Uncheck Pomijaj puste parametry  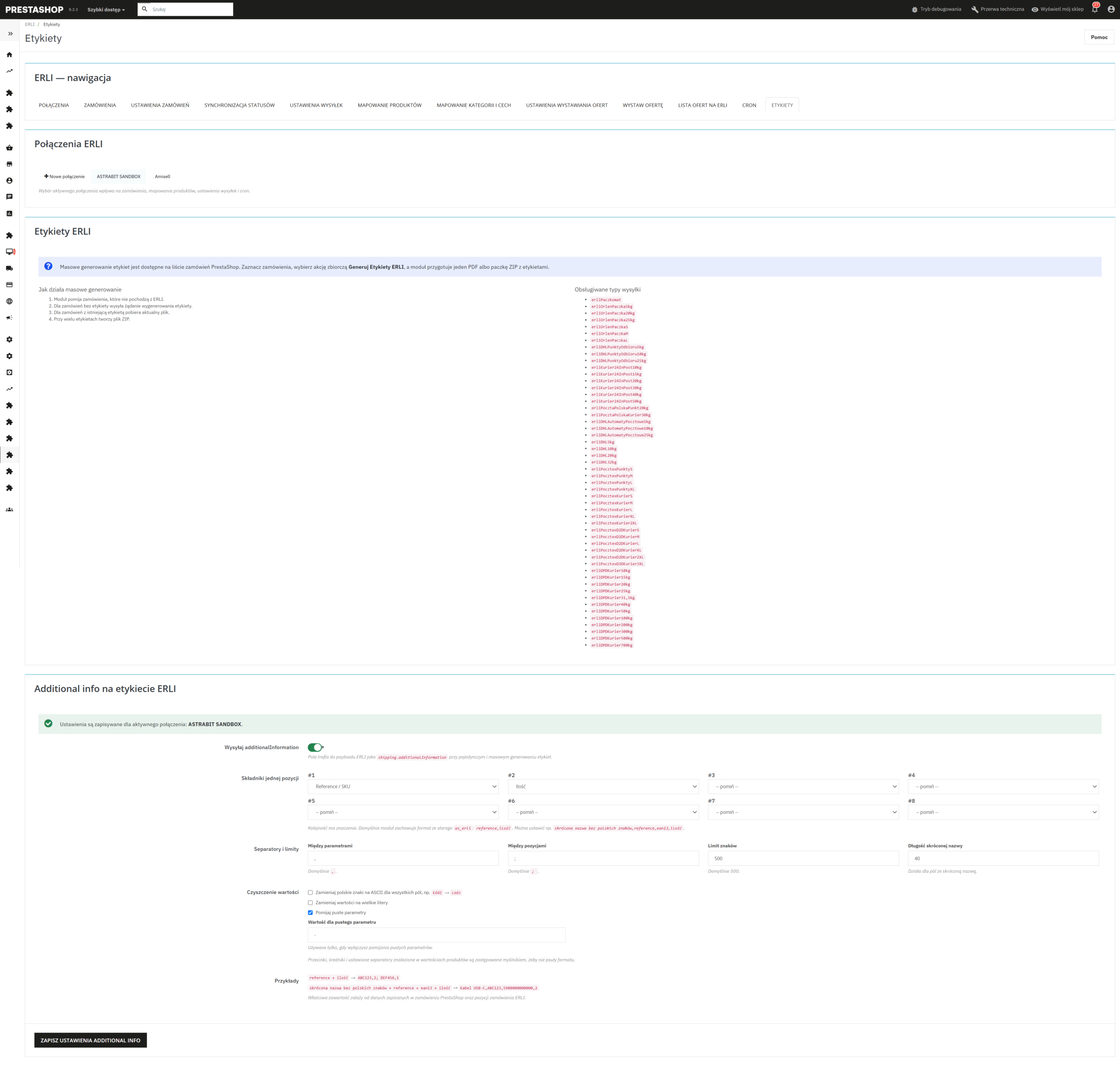tap(311, 913)
